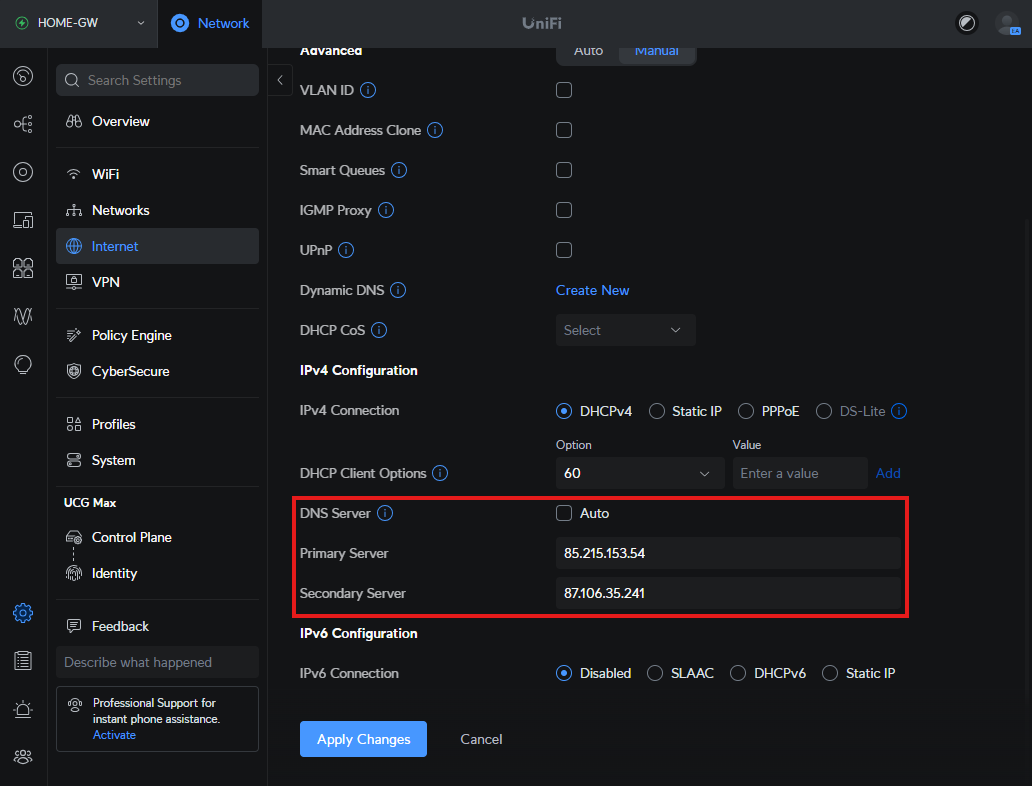Select the DHCPv4 radio button
Screen dimensions: 1032x786
click(563, 411)
